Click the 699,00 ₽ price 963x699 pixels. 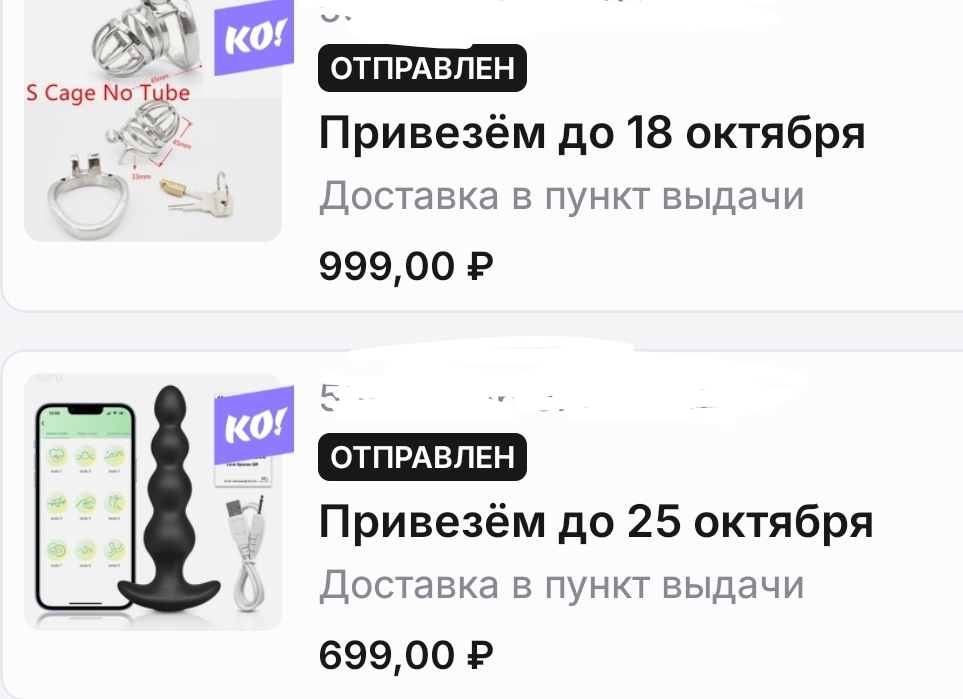pos(406,655)
